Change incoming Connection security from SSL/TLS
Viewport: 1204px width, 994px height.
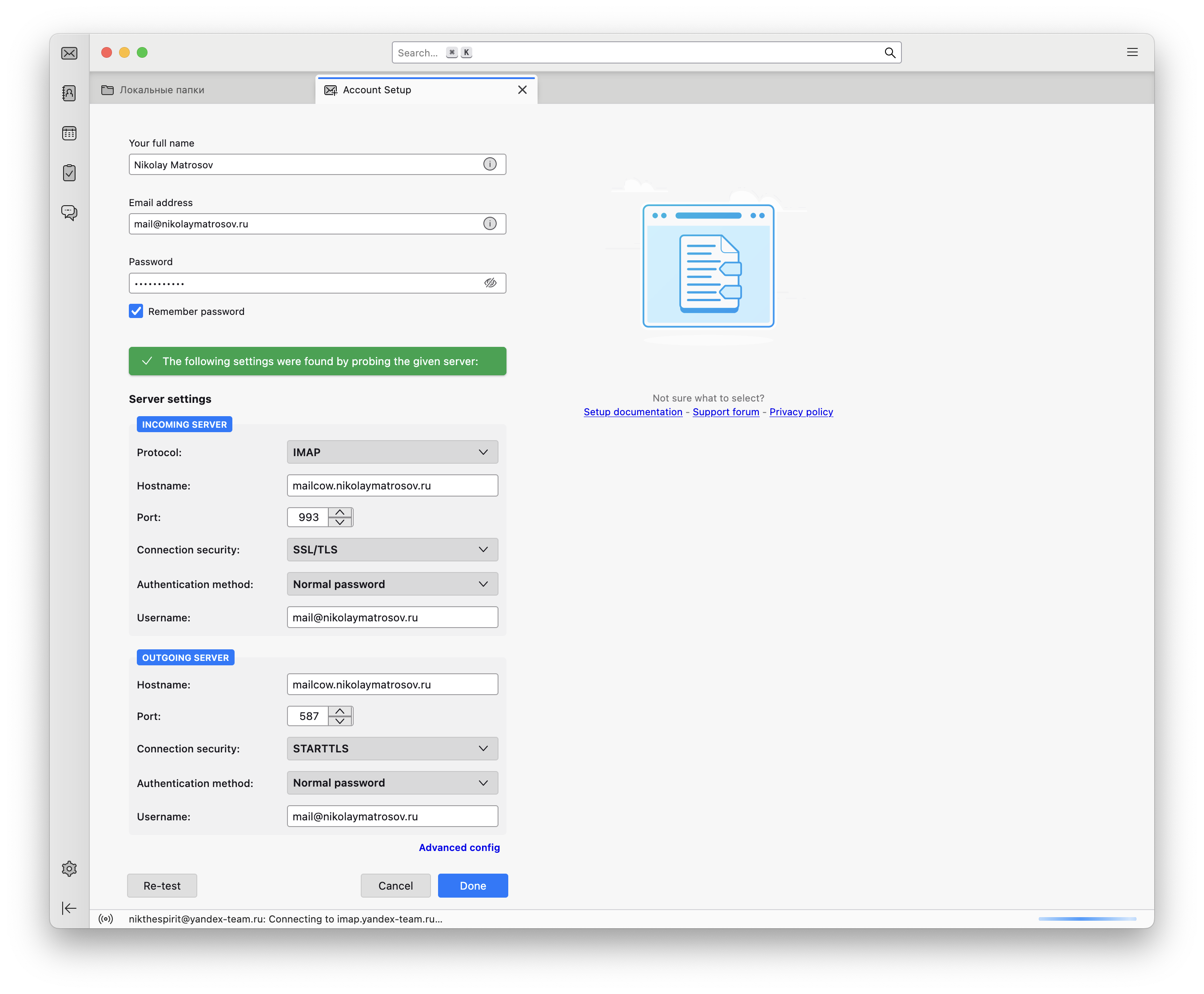pyautogui.click(x=392, y=549)
